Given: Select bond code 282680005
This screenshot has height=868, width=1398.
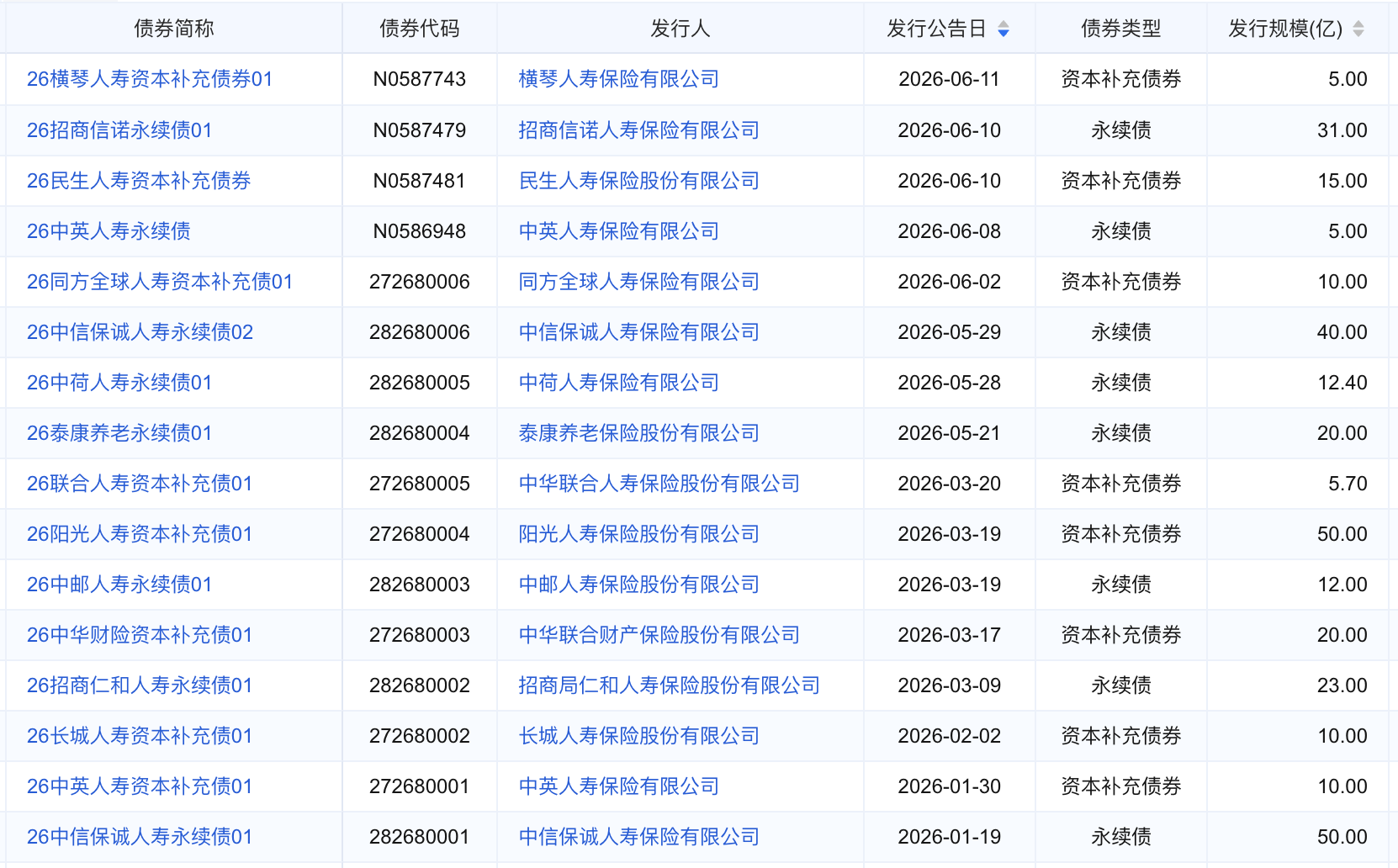Looking at the screenshot, I should (420, 383).
